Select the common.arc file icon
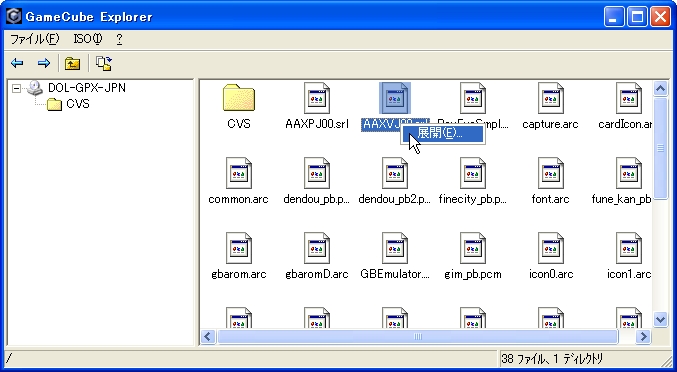Viewport: 677px width, 372px height. point(239,173)
